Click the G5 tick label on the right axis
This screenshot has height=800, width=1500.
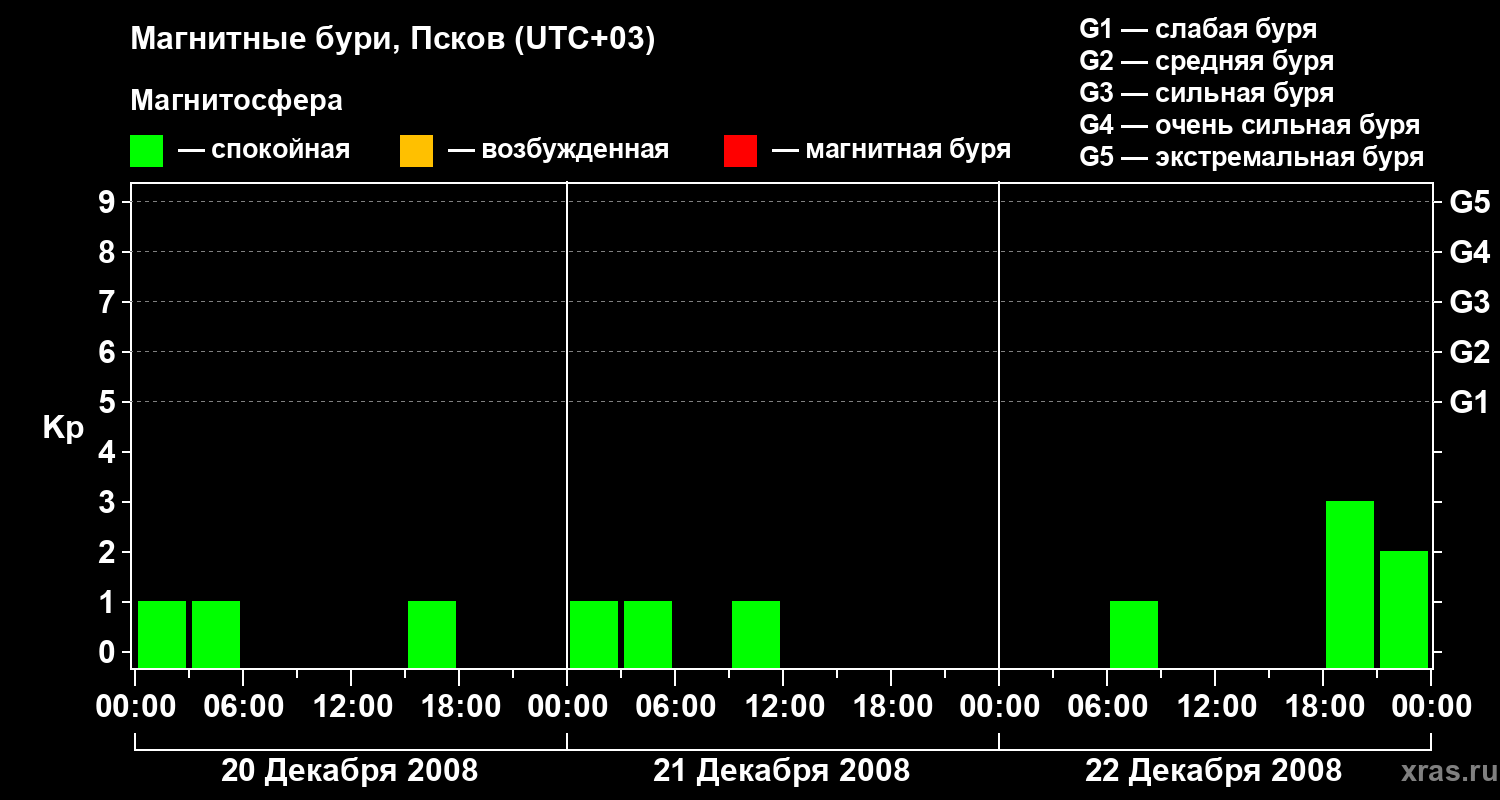point(1470,202)
